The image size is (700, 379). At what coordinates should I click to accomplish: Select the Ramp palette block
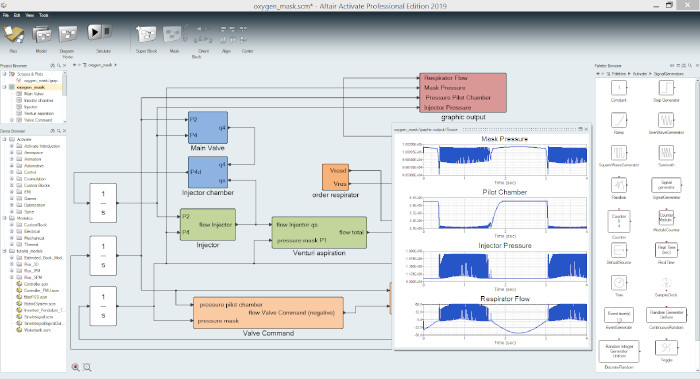(619, 120)
